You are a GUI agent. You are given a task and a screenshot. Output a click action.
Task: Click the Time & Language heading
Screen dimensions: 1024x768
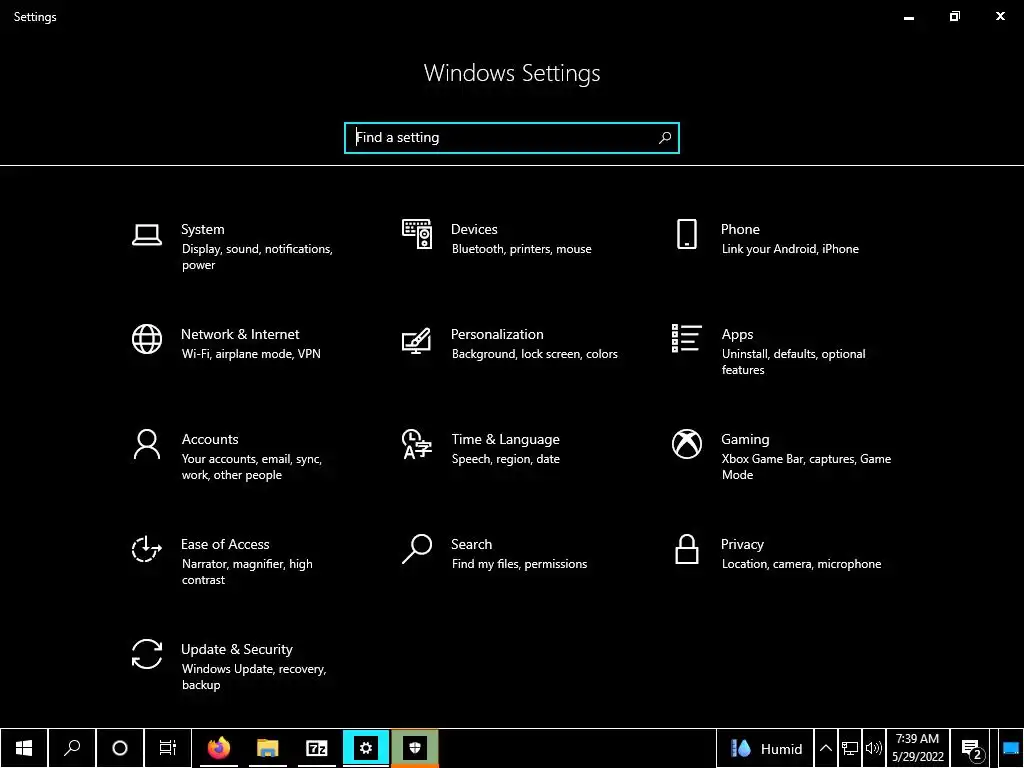tap(505, 440)
